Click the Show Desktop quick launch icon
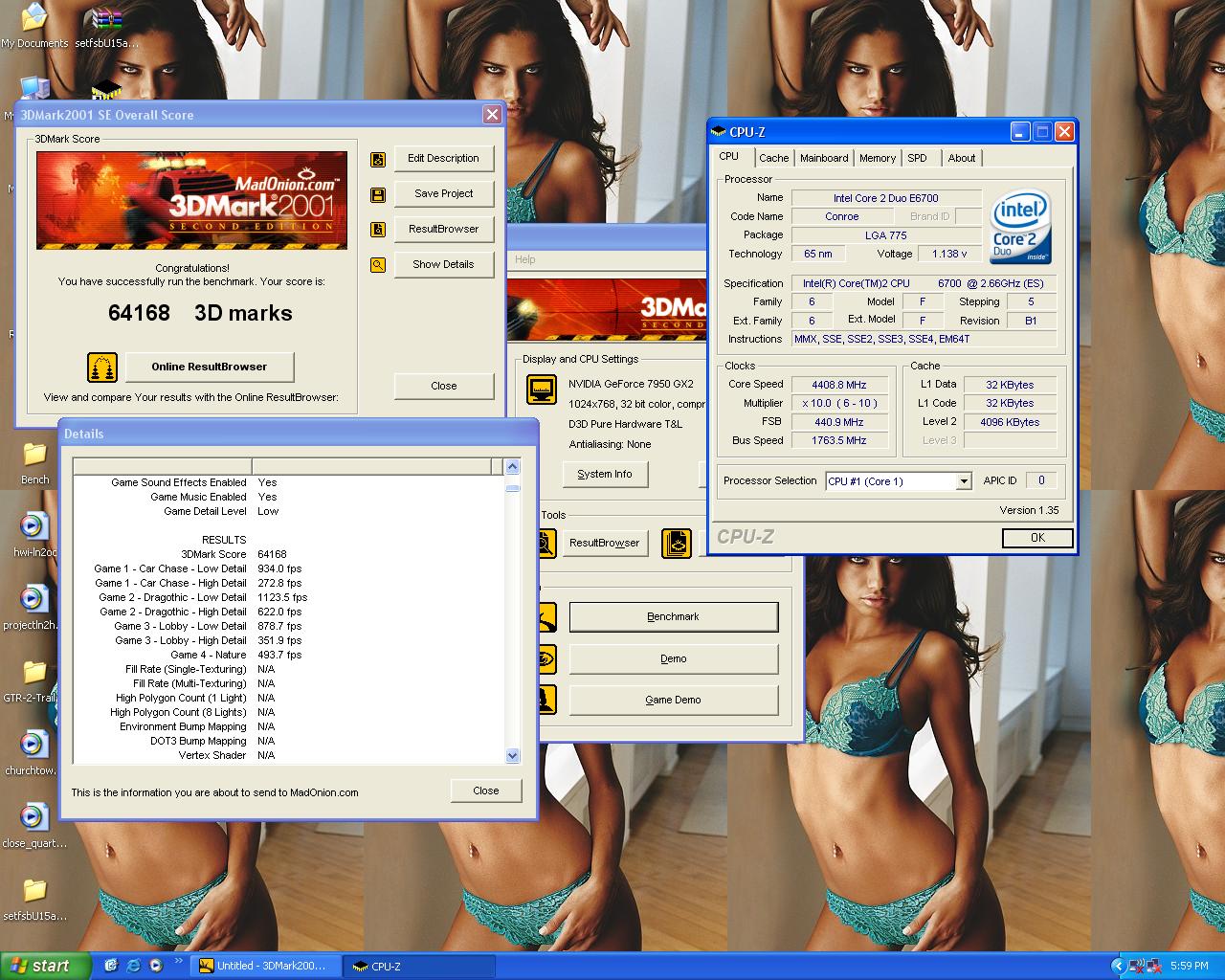This screenshot has height=980, width=1225. coord(111,966)
